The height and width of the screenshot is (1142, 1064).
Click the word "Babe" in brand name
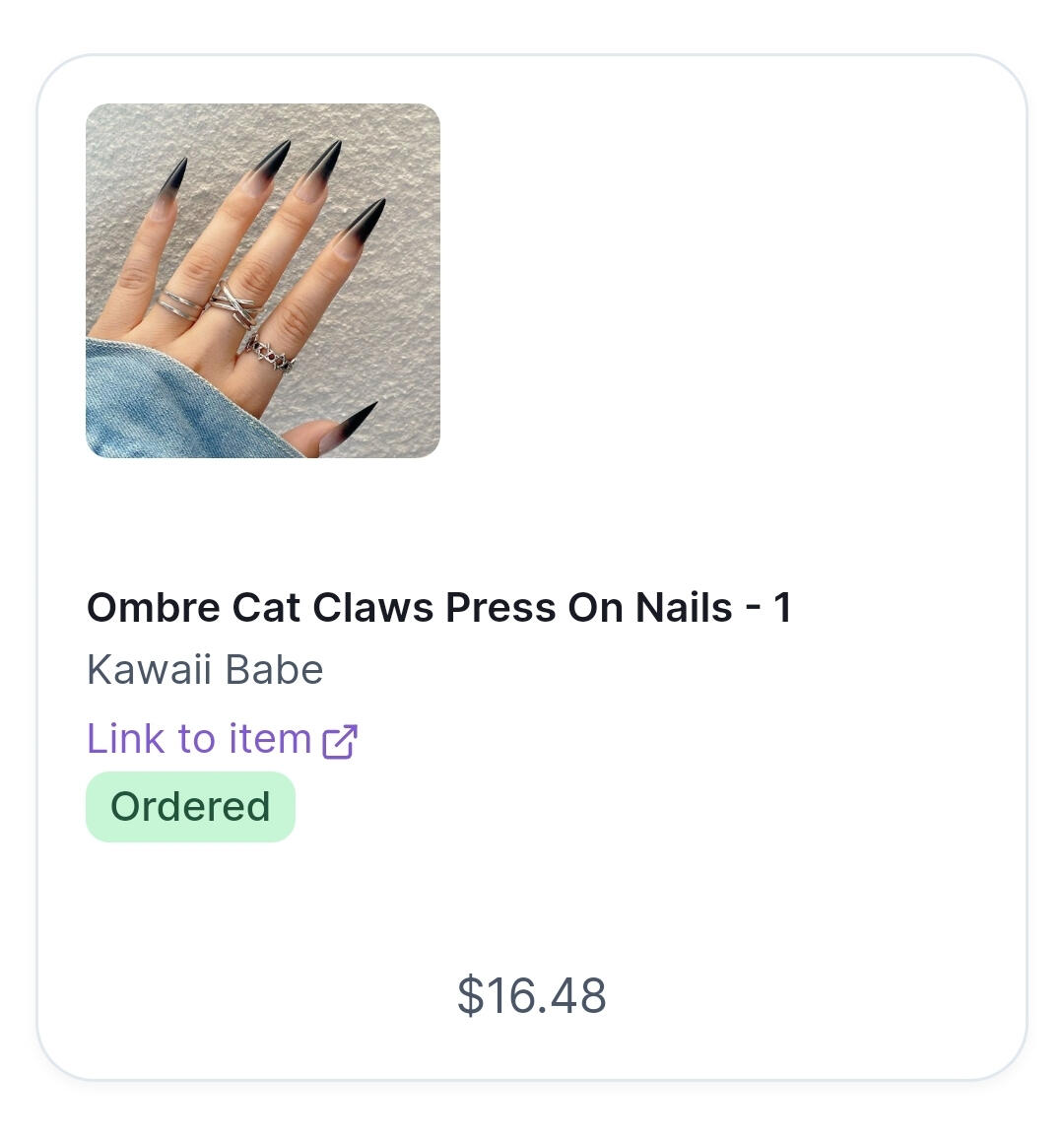click(274, 670)
